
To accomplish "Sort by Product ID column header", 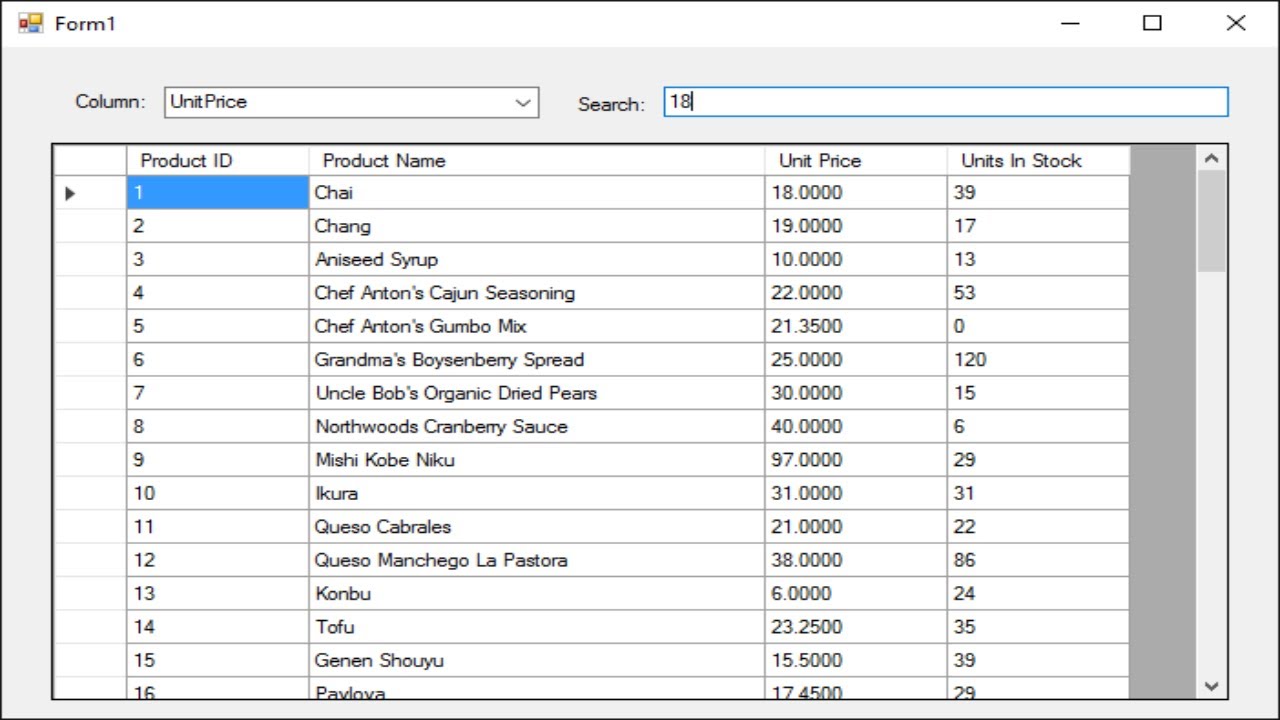I will (218, 161).
